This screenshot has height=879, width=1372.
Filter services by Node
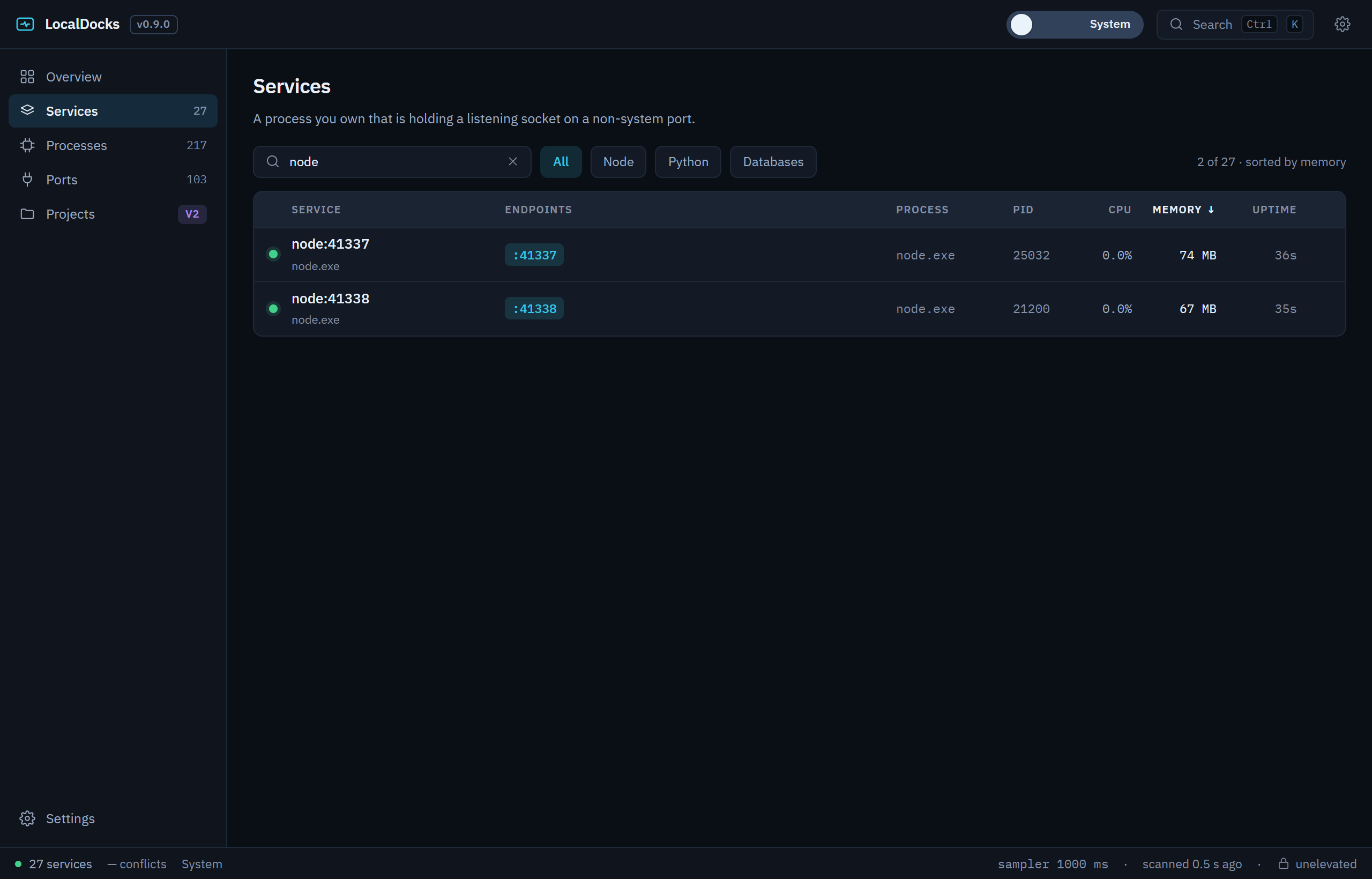pyautogui.click(x=618, y=161)
